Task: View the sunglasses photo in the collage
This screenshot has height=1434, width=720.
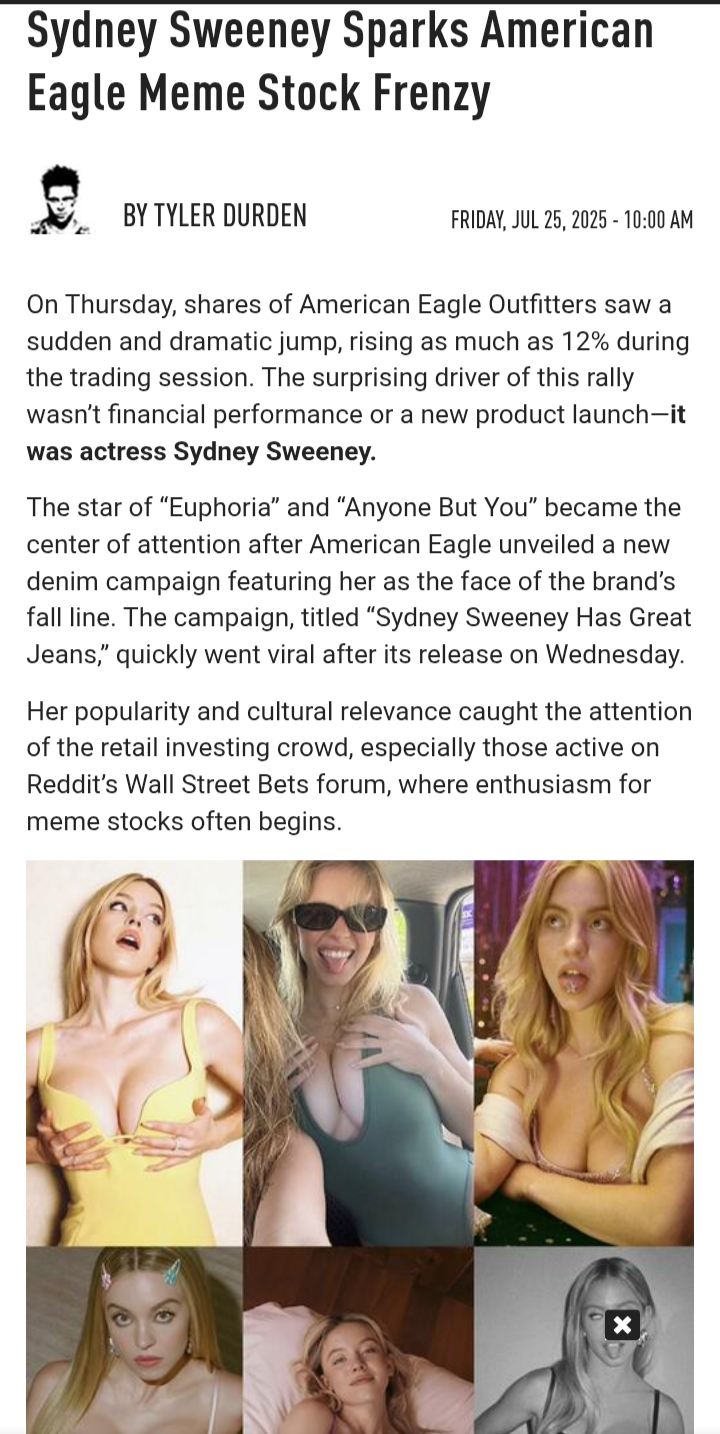Action: pos(358,1053)
